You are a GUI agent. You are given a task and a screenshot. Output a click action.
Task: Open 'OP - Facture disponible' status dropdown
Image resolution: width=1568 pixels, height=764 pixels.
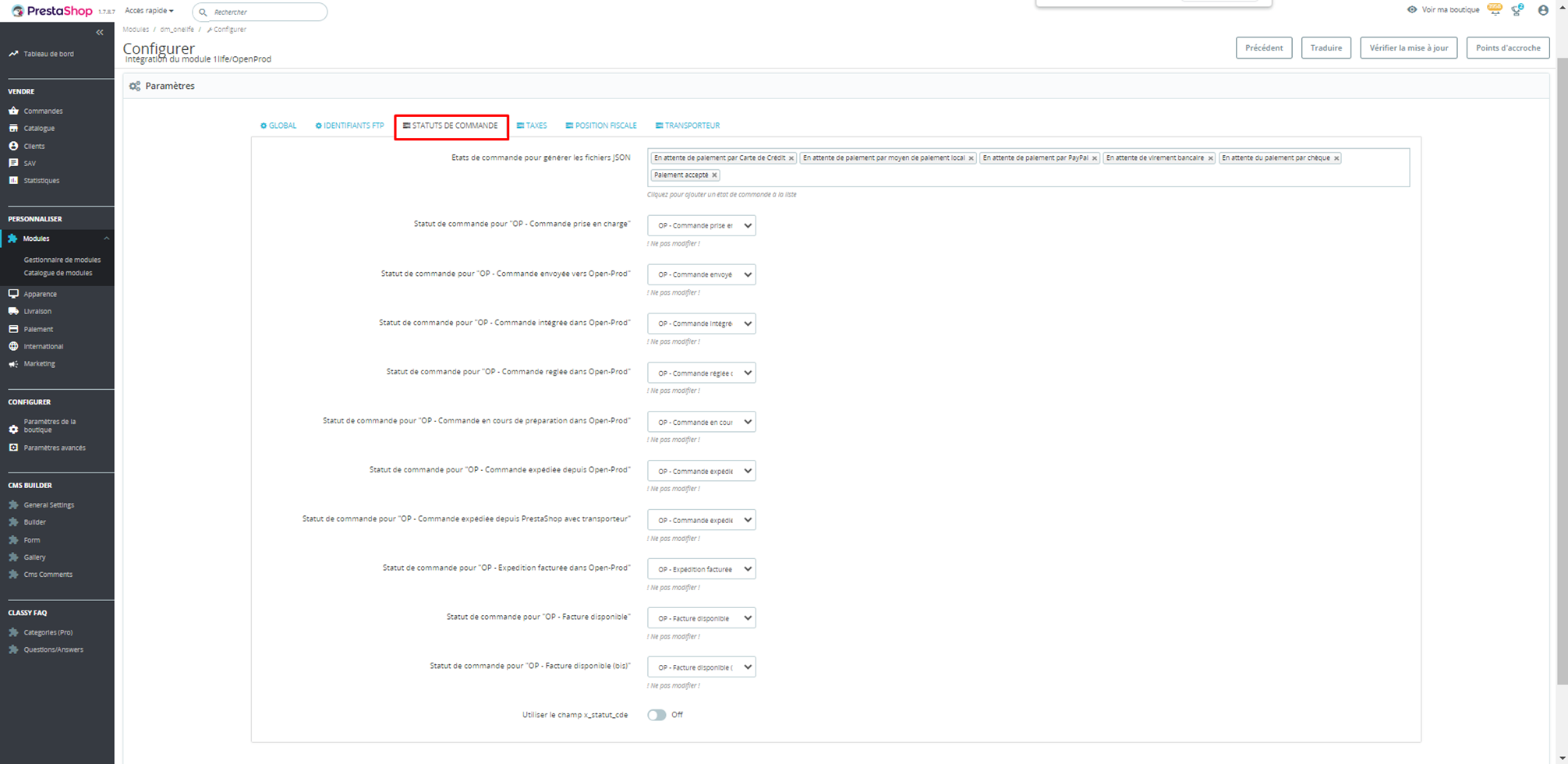[701, 618]
